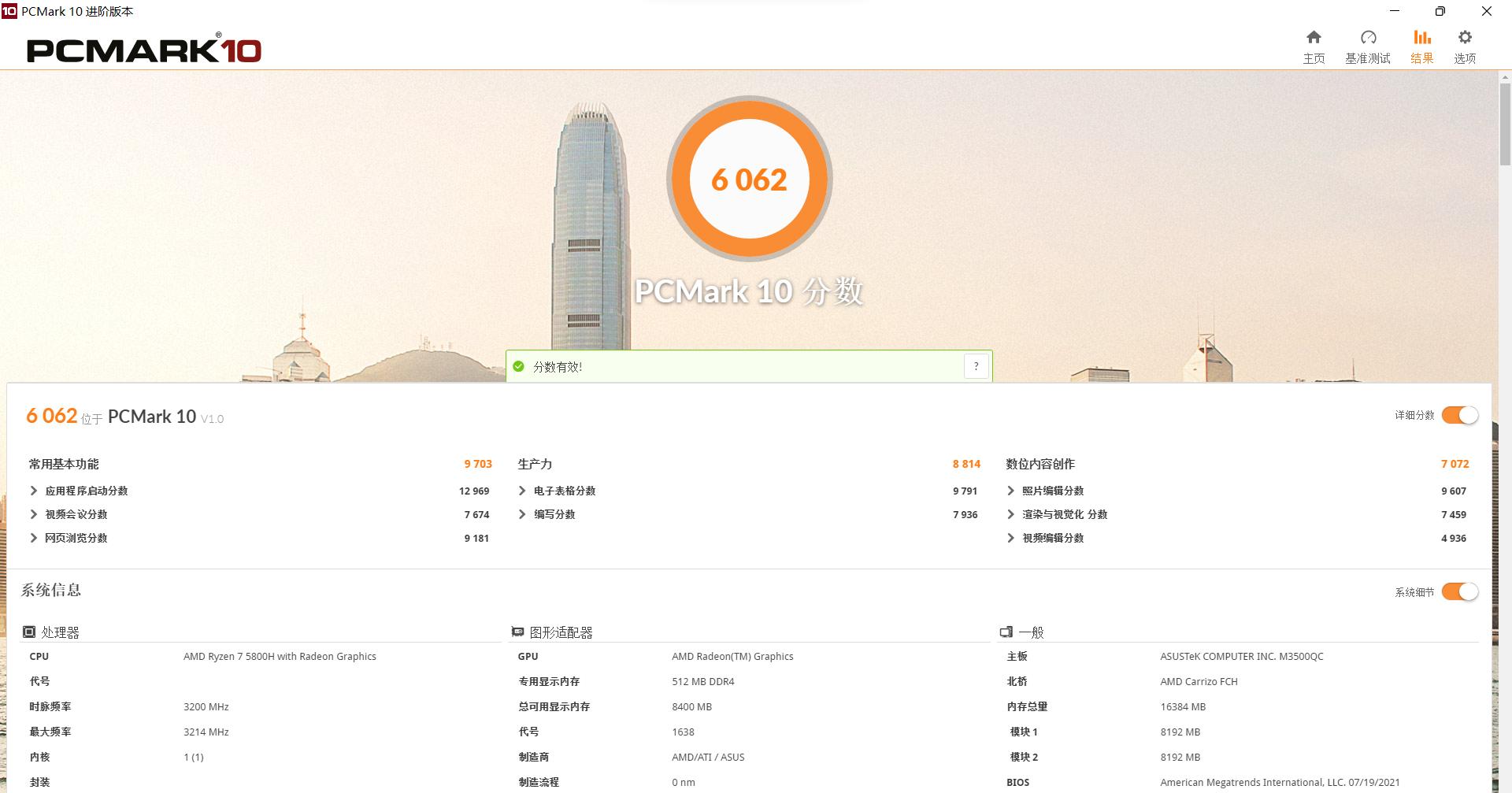
Task: Click the PCMark 10 title bar app icon
Action: coord(9,11)
